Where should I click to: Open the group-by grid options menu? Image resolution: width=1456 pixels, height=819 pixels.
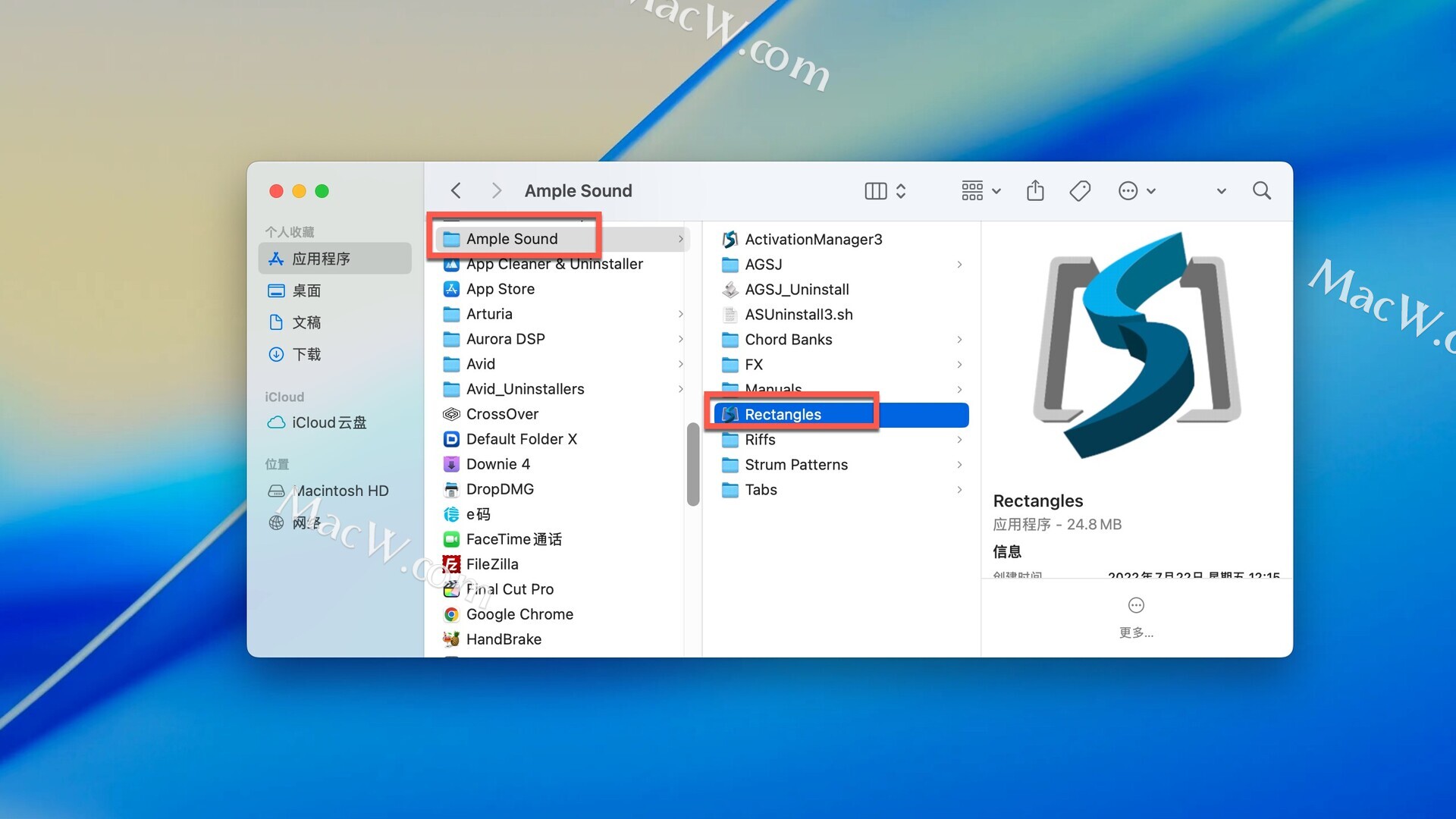pyautogui.click(x=981, y=191)
